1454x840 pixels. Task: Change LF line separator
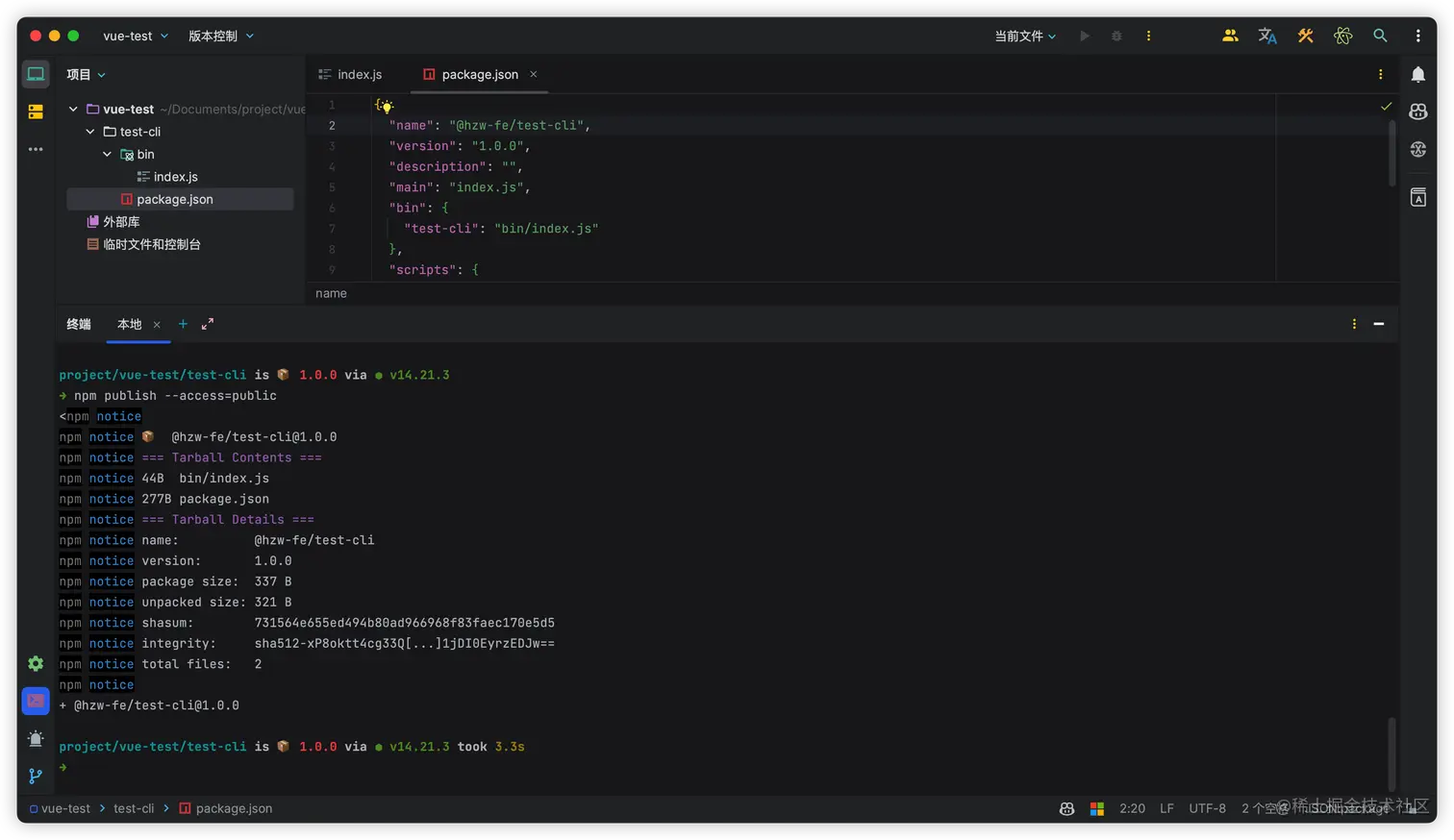tap(1166, 808)
